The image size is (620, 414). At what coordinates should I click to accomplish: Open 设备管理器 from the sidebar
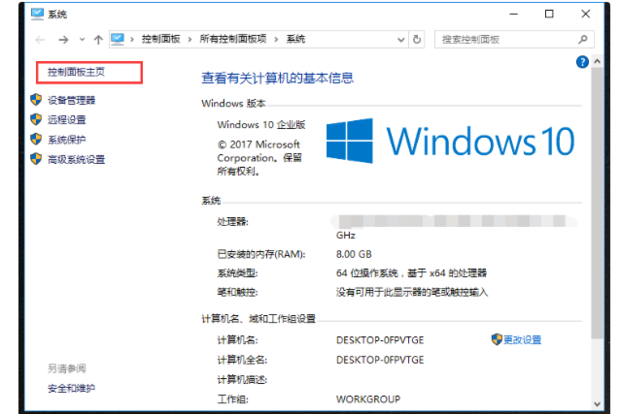[x=72, y=100]
